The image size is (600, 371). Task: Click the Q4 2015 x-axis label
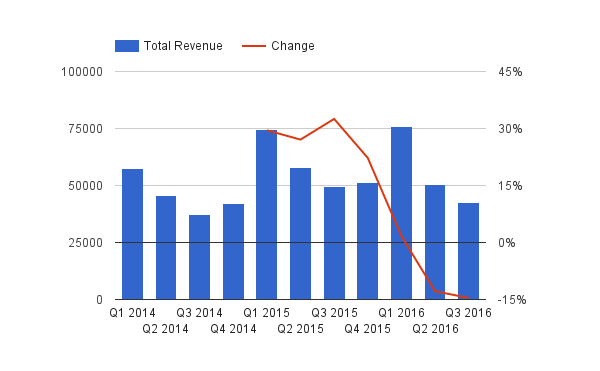[367, 329]
